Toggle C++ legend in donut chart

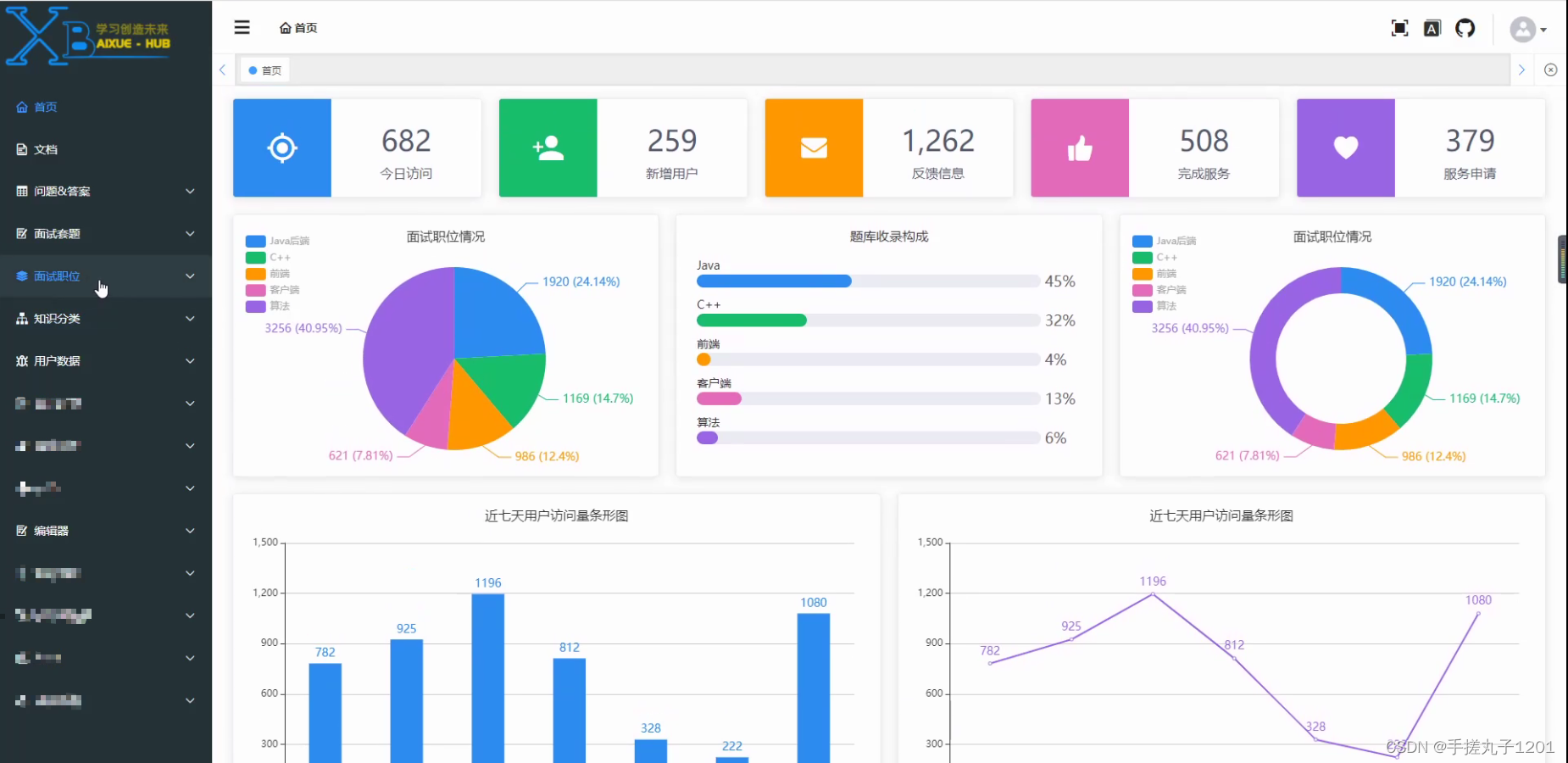(x=1154, y=257)
